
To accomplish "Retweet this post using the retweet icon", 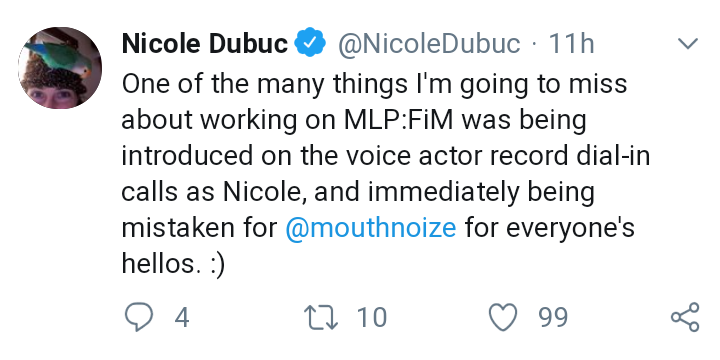I will [x=322, y=317].
